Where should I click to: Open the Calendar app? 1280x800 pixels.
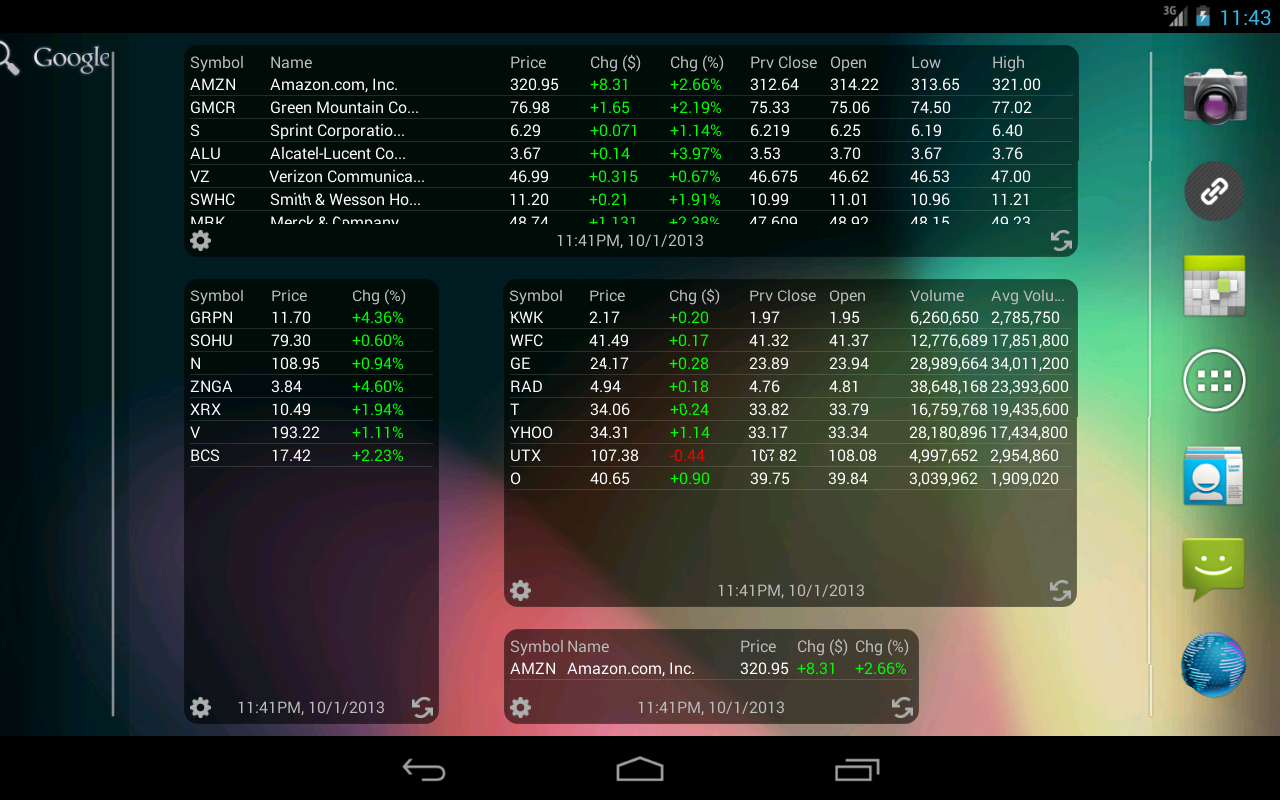pyautogui.click(x=1214, y=286)
